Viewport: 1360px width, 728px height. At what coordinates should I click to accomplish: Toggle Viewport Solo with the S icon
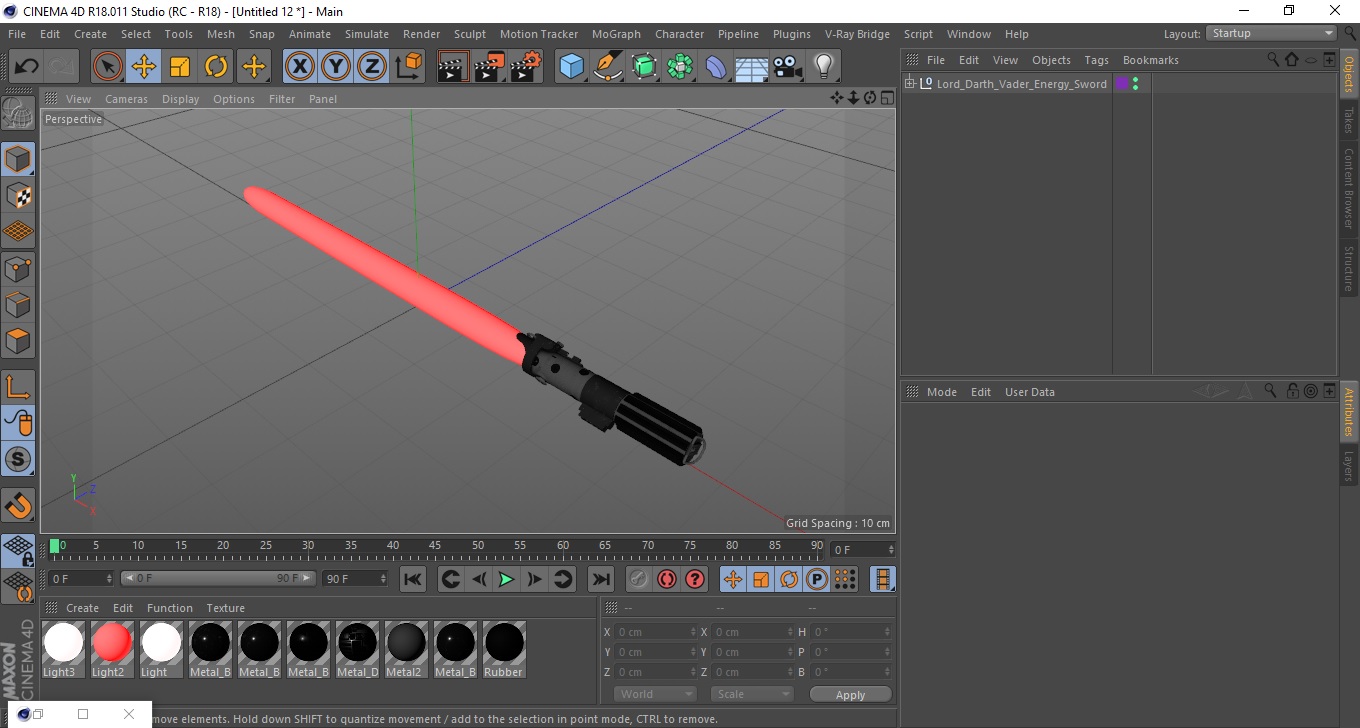[x=18, y=460]
